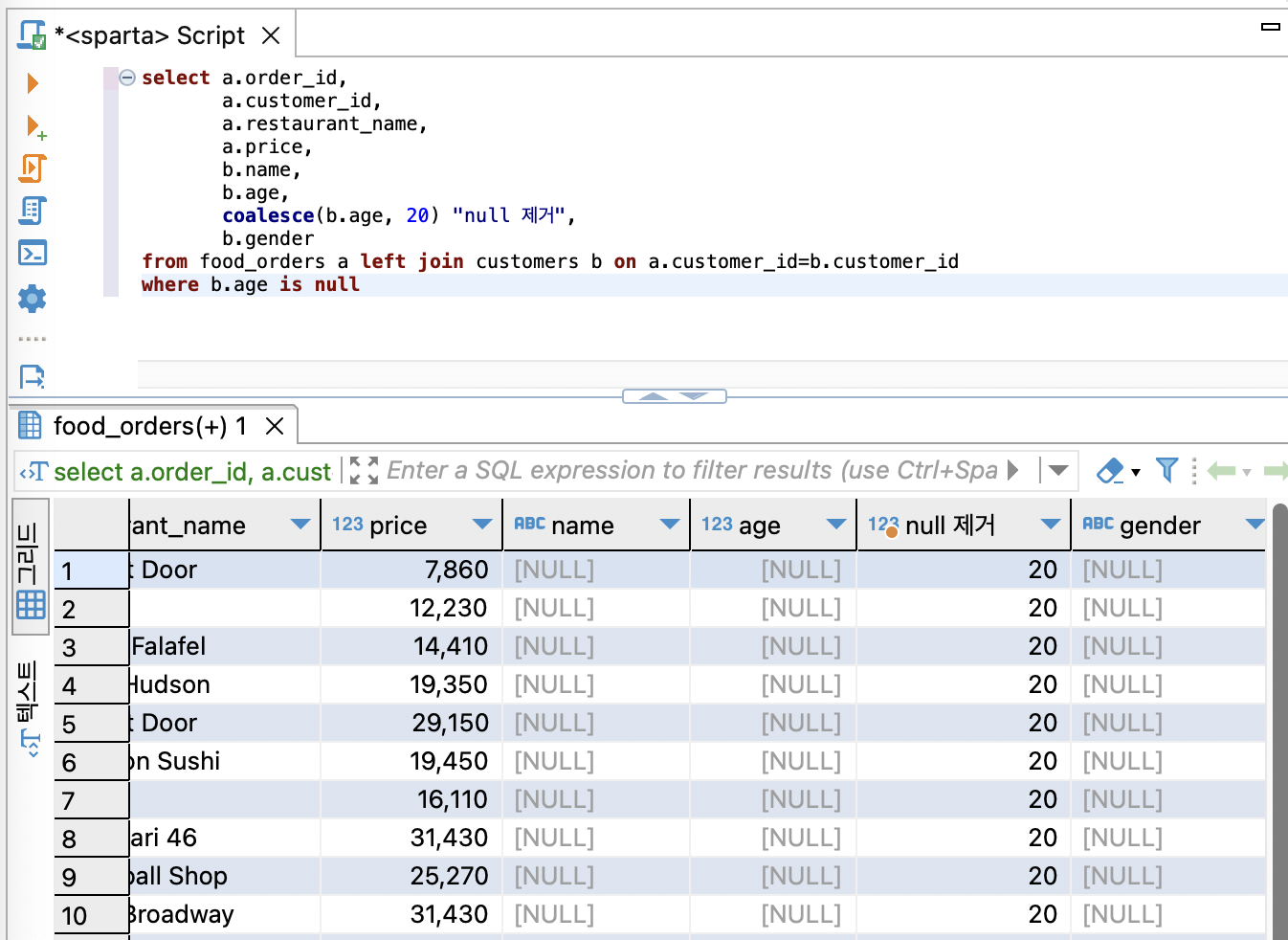Image resolution: width=1288 pixels, height=940 pixels.
Task: Open the script settings gear icon
Action: (x=33, y=299)
